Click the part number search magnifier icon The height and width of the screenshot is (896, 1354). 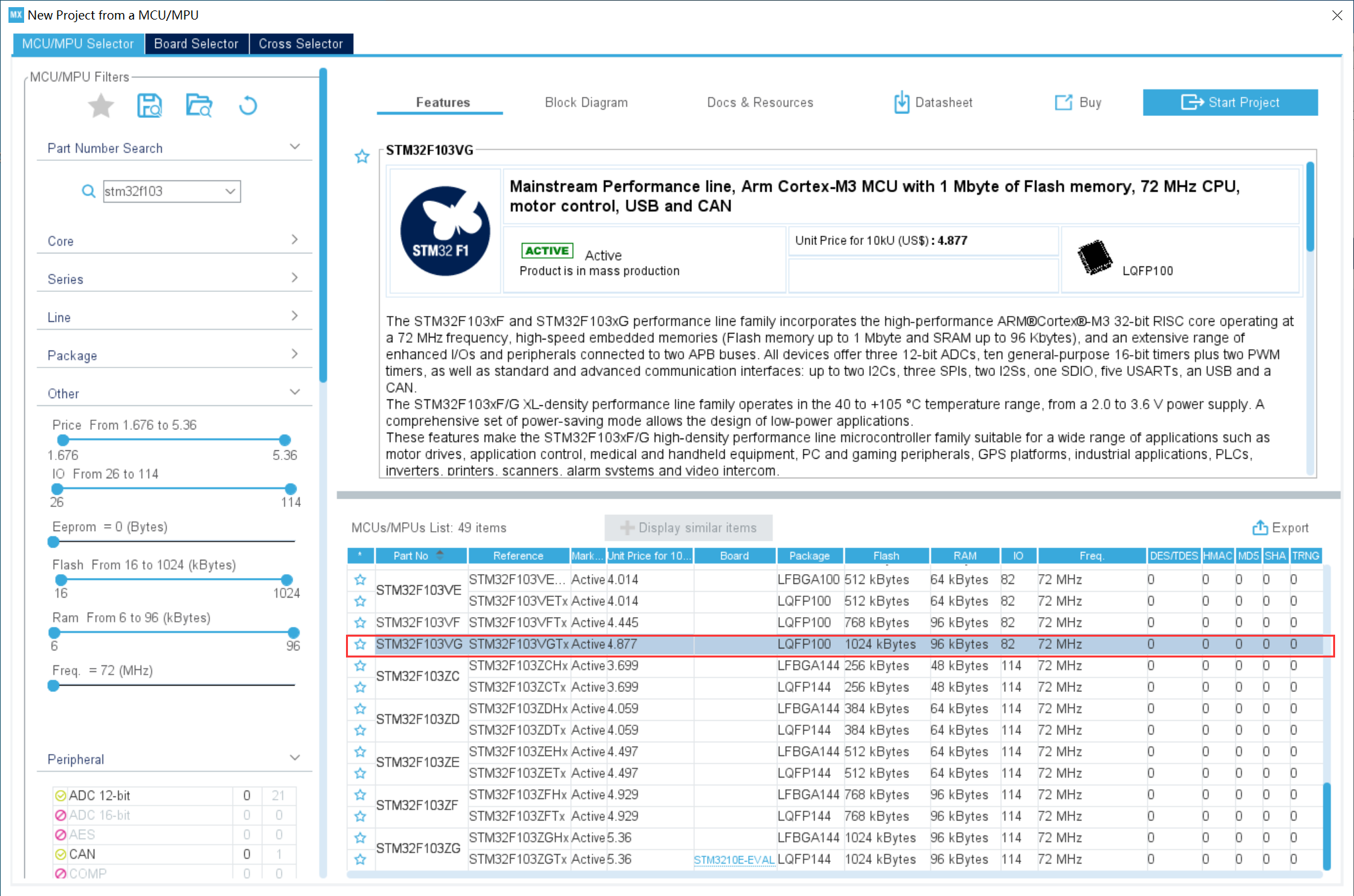click(88, 192)
